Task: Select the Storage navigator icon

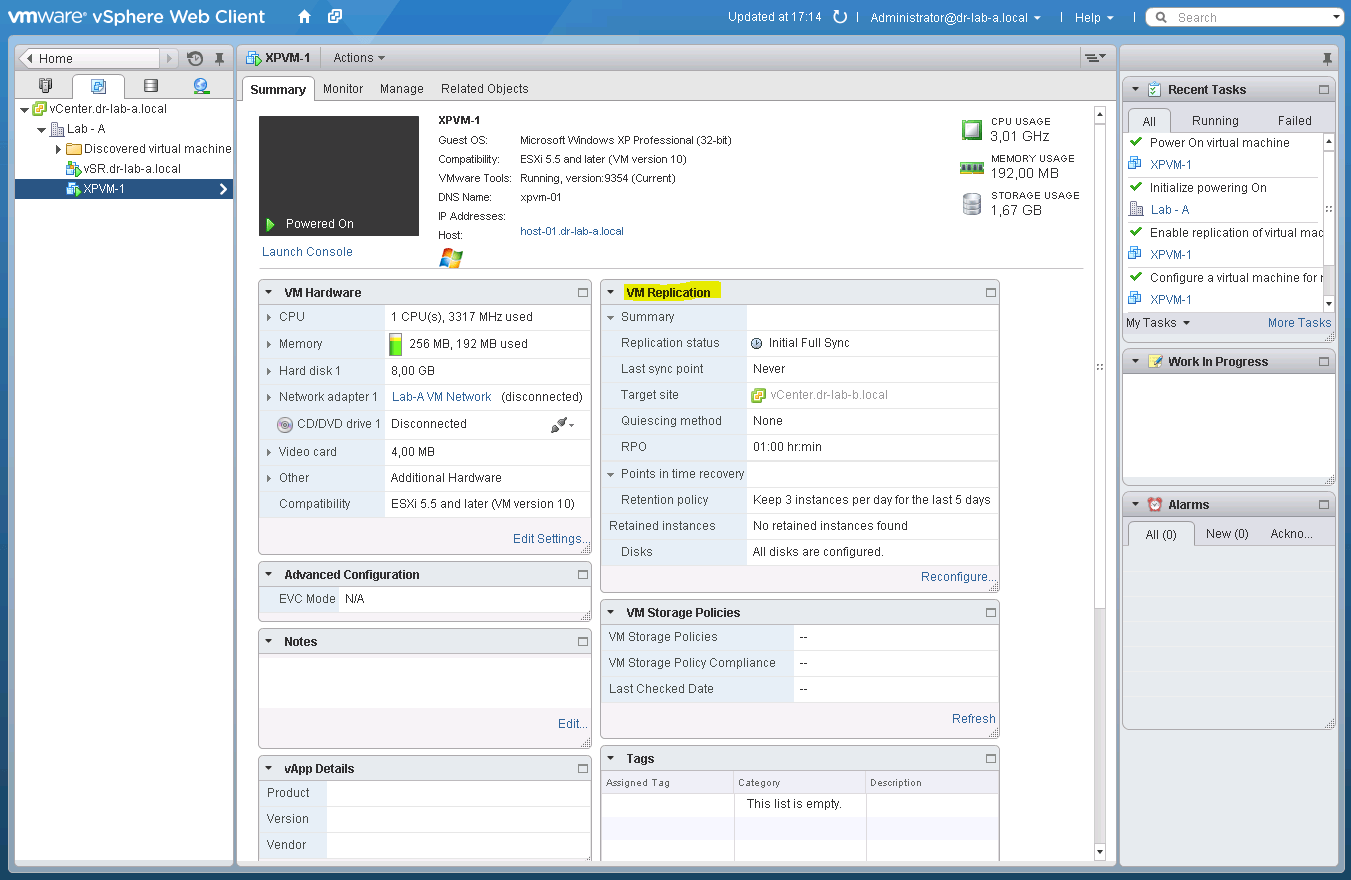Action: (x=150, y=85)
